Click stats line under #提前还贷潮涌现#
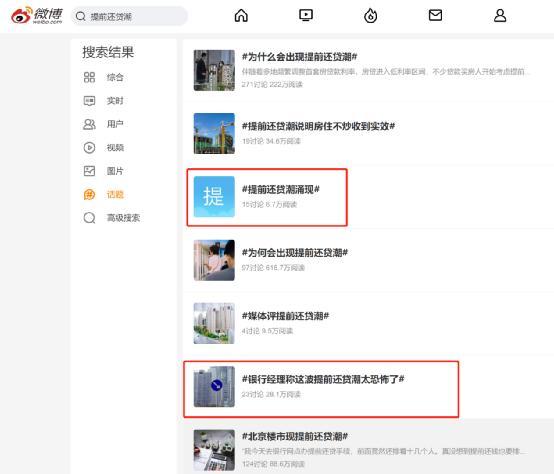Screen dimensions: 554x474 (269, 205)
